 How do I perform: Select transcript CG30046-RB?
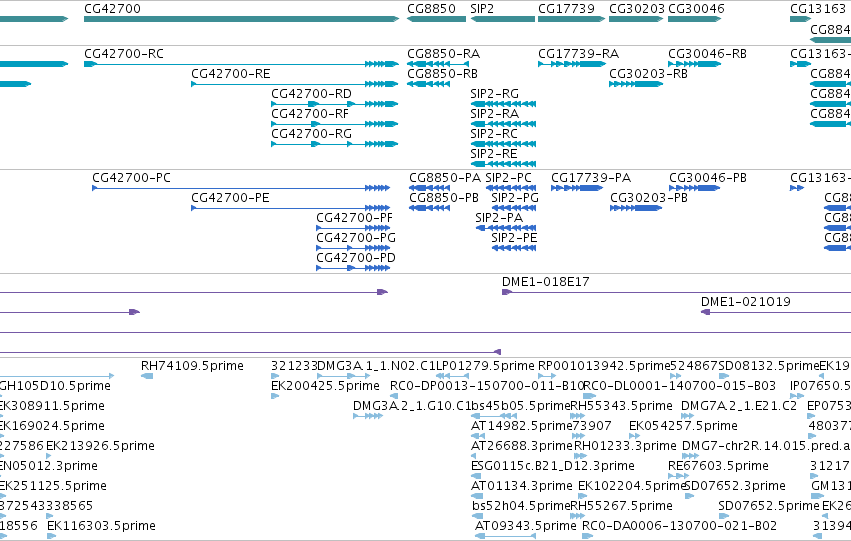(x=695, y=64)
